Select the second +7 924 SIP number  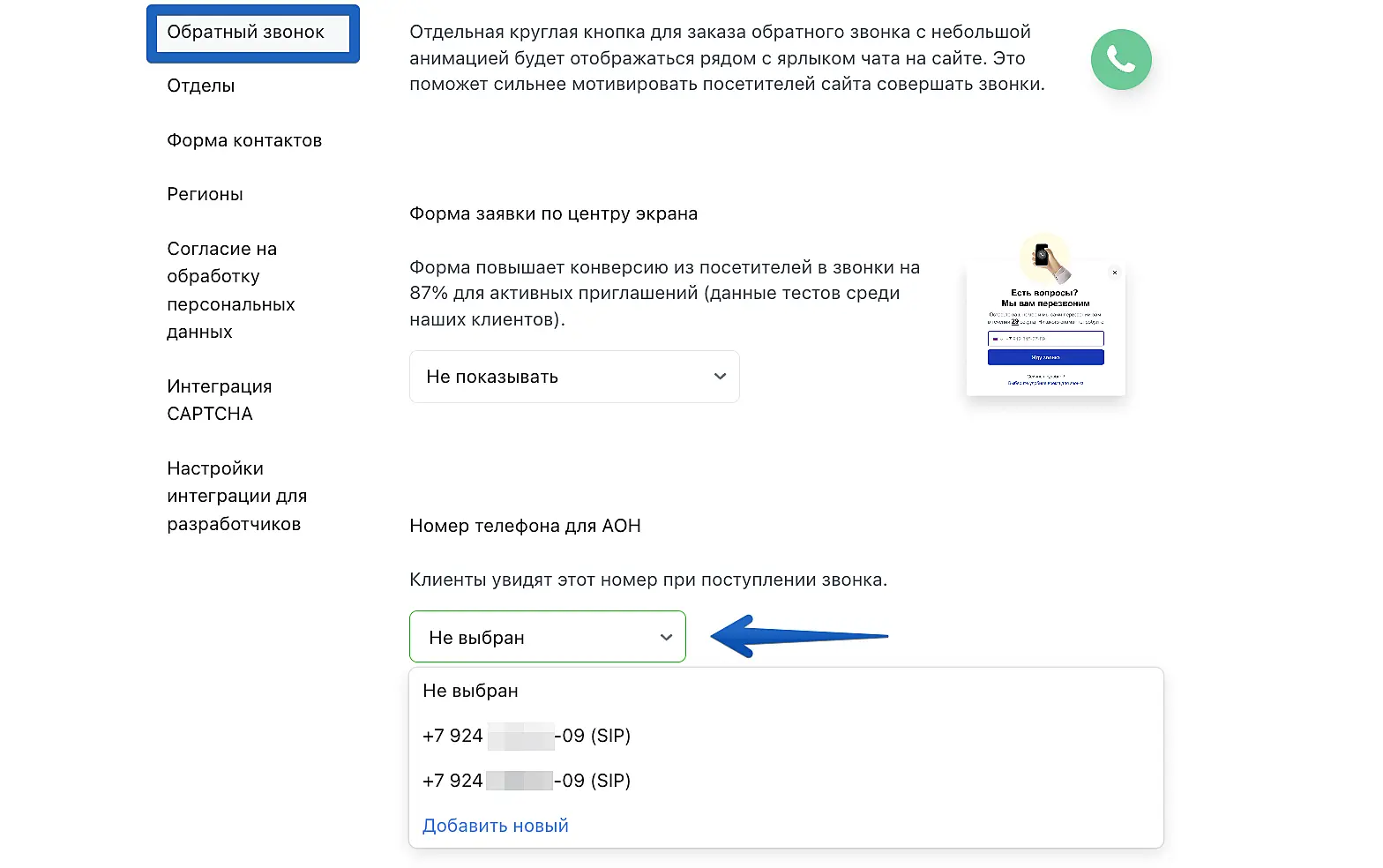click(527, 781)
